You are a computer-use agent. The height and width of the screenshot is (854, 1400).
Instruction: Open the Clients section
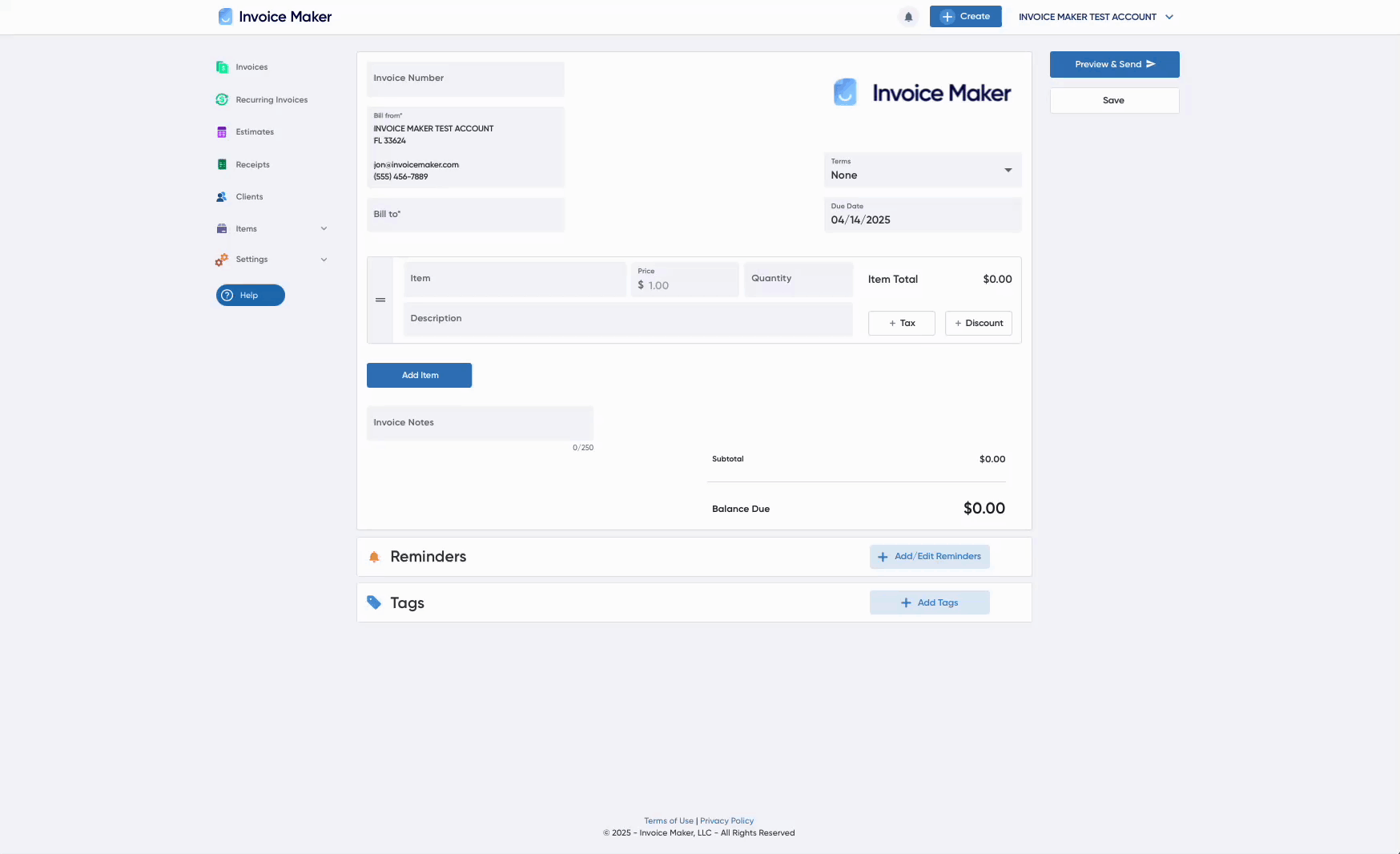249,197
